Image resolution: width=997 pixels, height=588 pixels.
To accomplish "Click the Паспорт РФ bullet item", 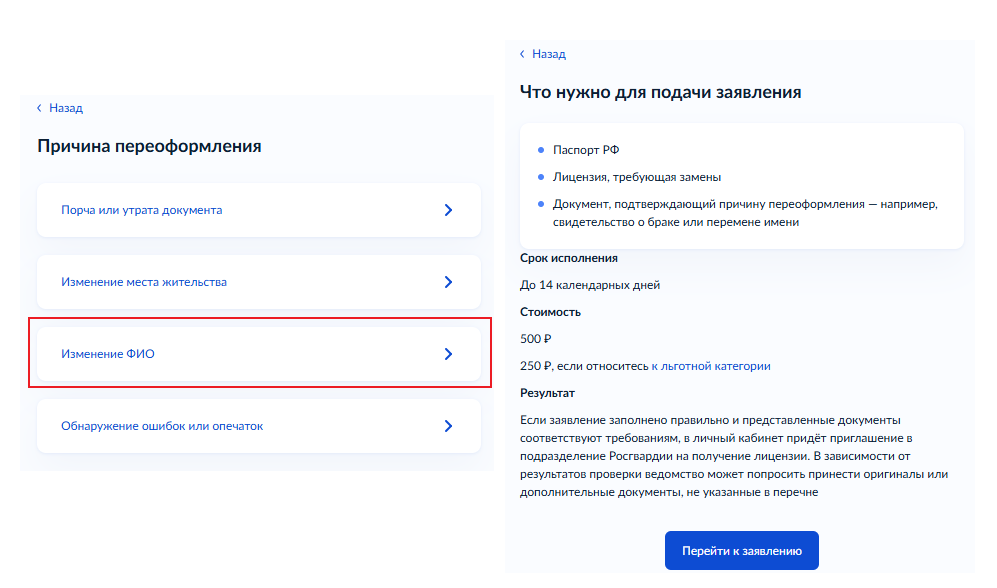I will [x=586, y=150].
